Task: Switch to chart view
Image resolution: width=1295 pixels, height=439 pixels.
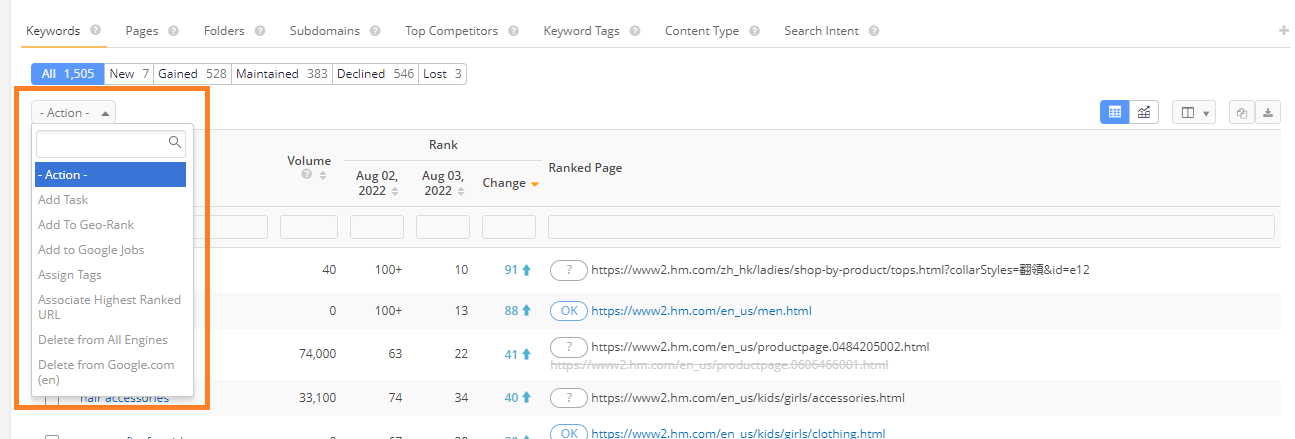Action: point(1144,113)
